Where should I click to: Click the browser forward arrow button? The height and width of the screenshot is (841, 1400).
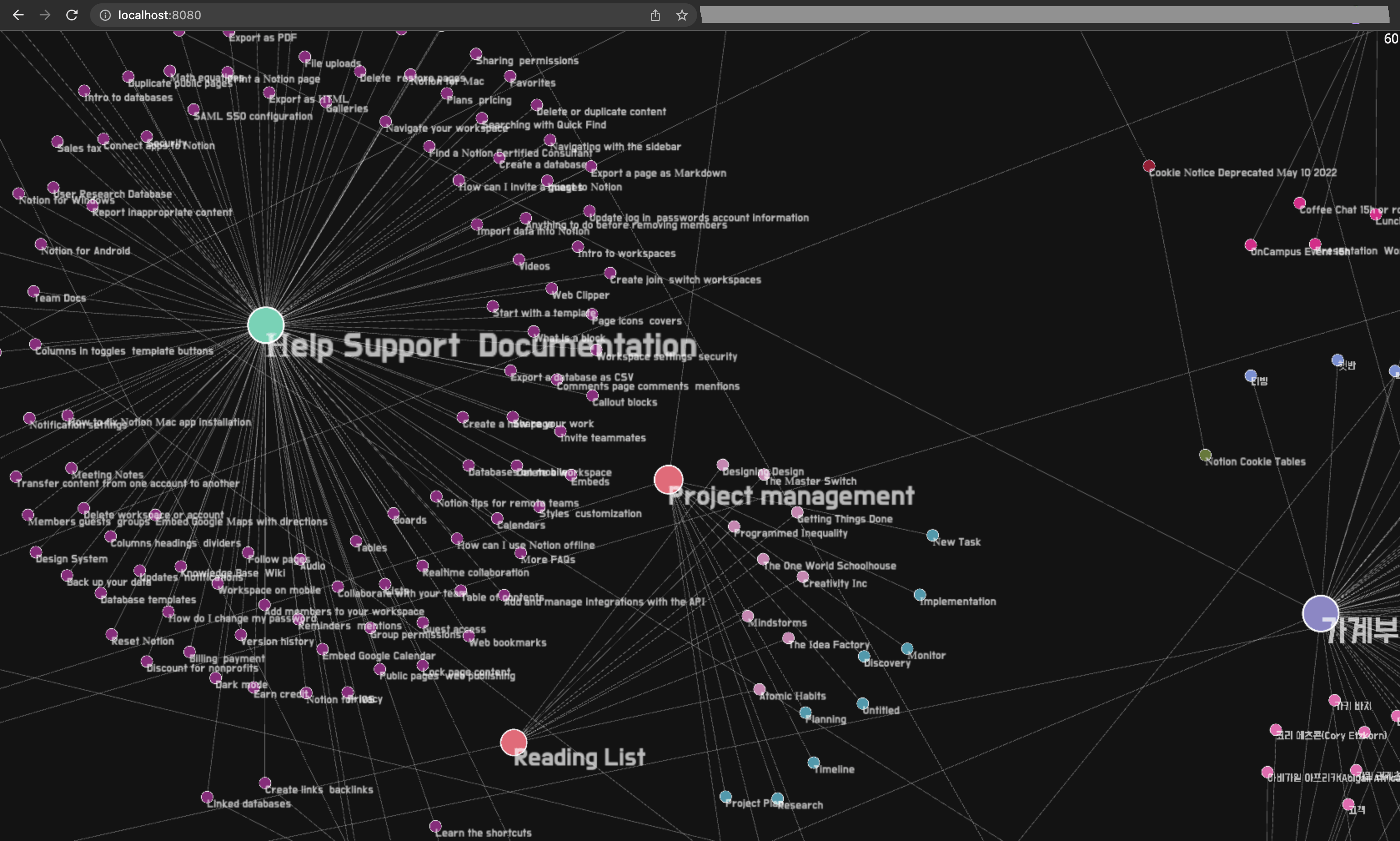45,15
